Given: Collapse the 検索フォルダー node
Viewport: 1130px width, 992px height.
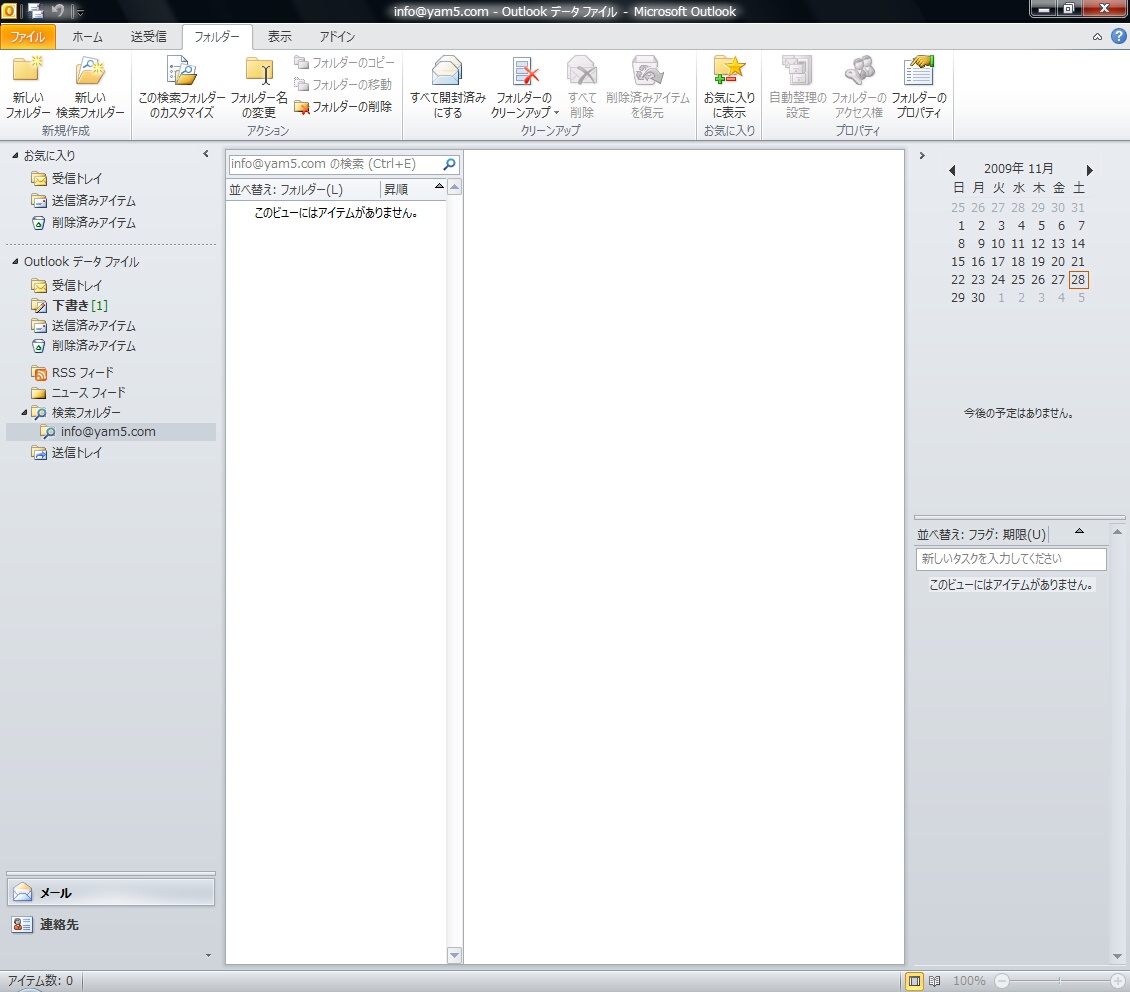Looking at the screenshot, I should coord(24,413).
